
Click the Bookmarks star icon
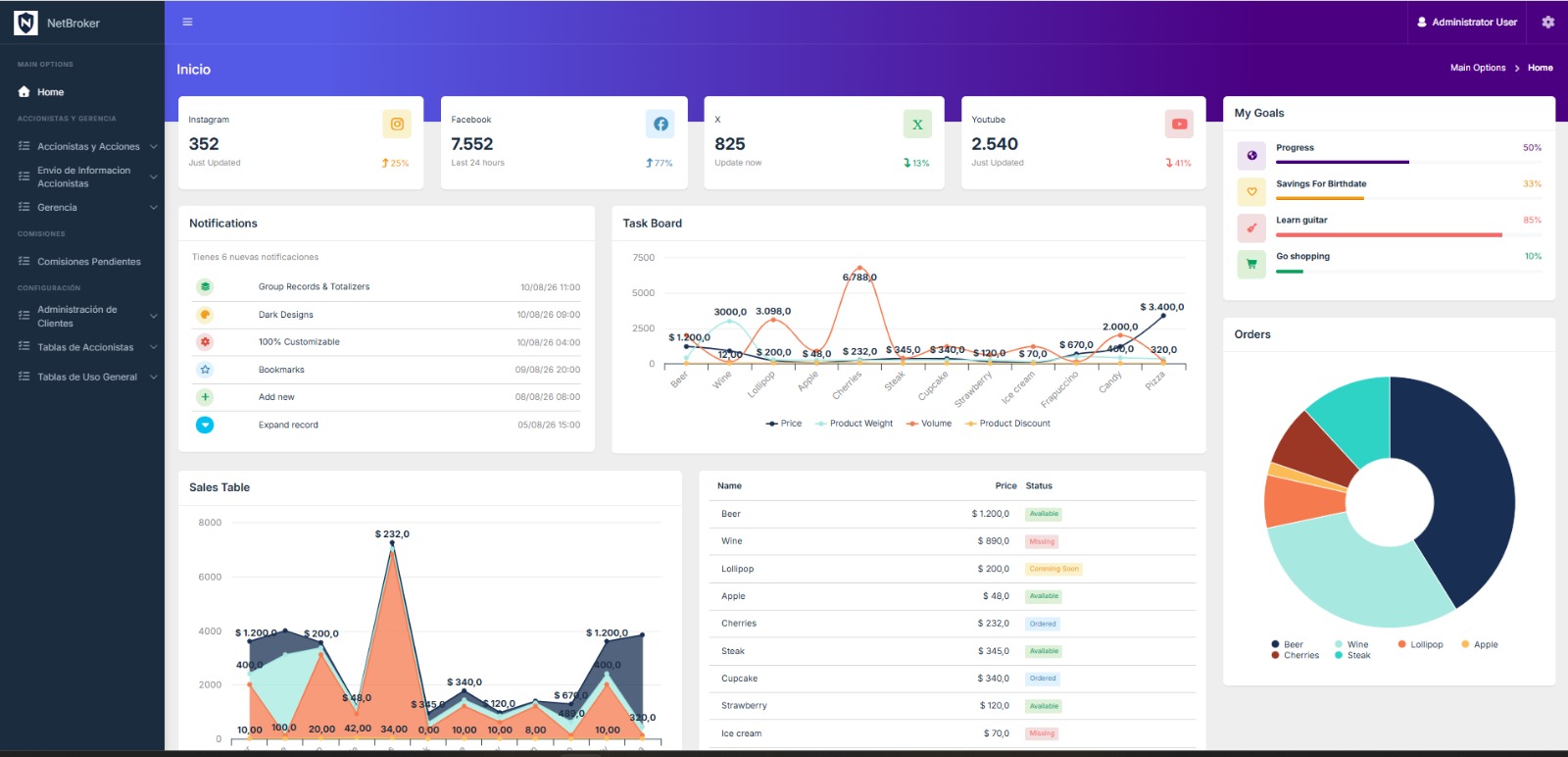pyautogui.click(x=205, y=370)
